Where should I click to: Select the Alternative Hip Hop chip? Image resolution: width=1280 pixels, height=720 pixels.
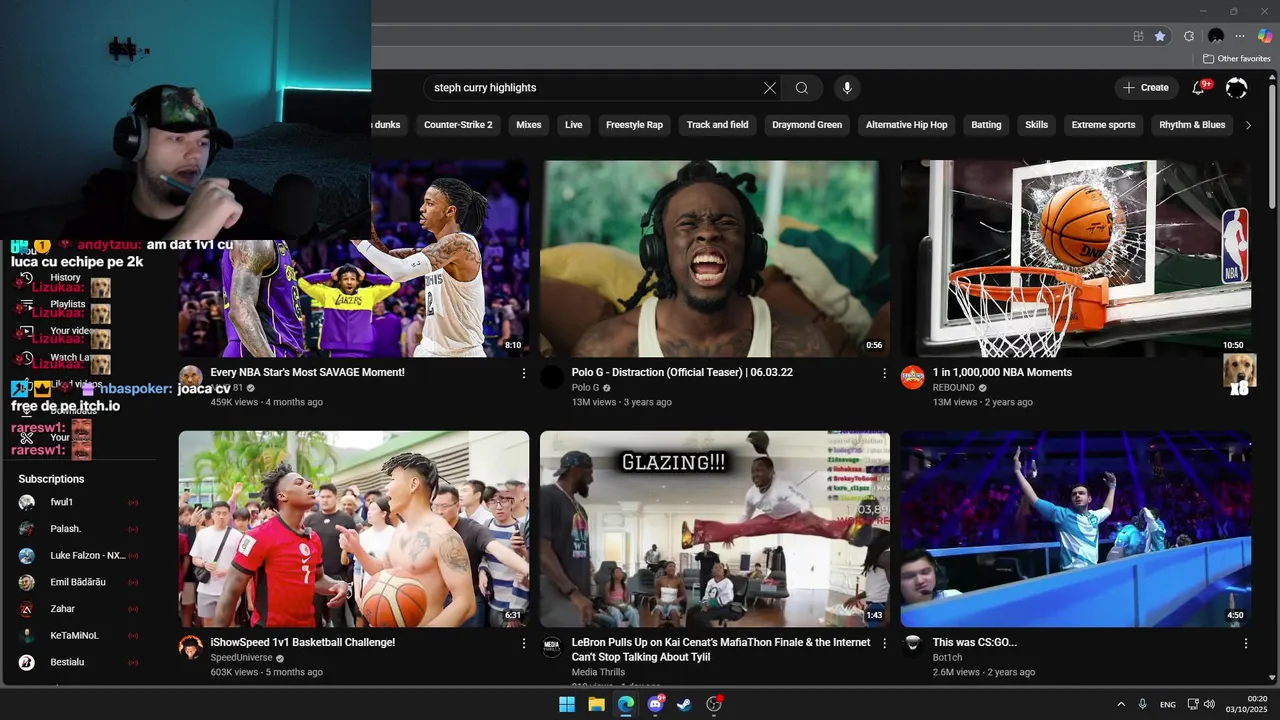pyautogui.click(x=906, y=125)
